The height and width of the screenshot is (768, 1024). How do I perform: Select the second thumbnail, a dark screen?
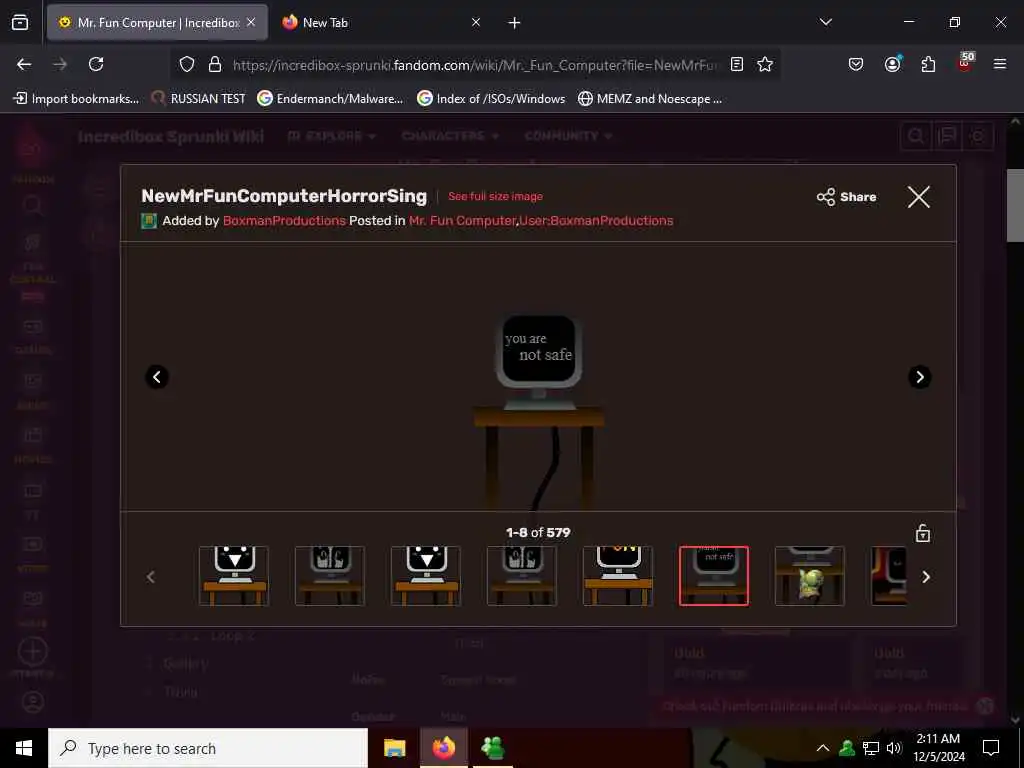coord(330,576)
